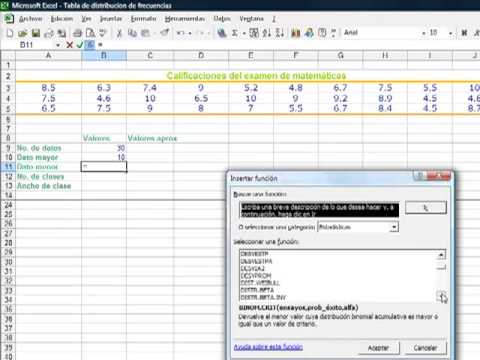Click the Sort ascending icon
480x360 pixels.
[267, 33]
